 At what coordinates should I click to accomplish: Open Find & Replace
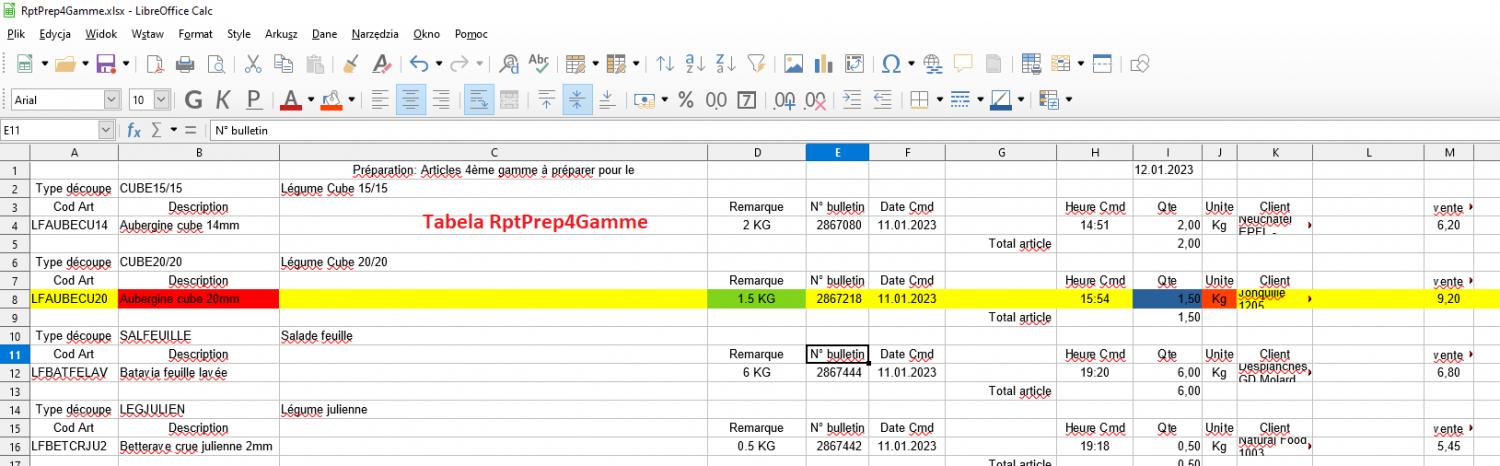(509, 64)
